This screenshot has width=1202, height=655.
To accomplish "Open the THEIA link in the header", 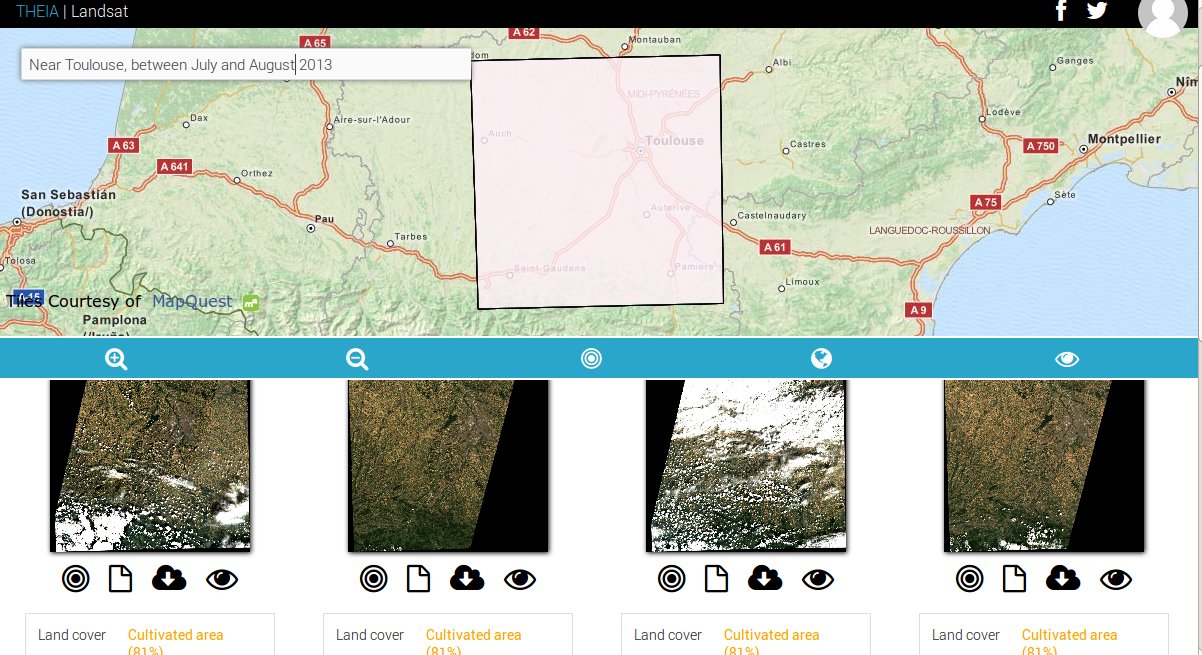I will pyautogui.click(x=36, y=12).
